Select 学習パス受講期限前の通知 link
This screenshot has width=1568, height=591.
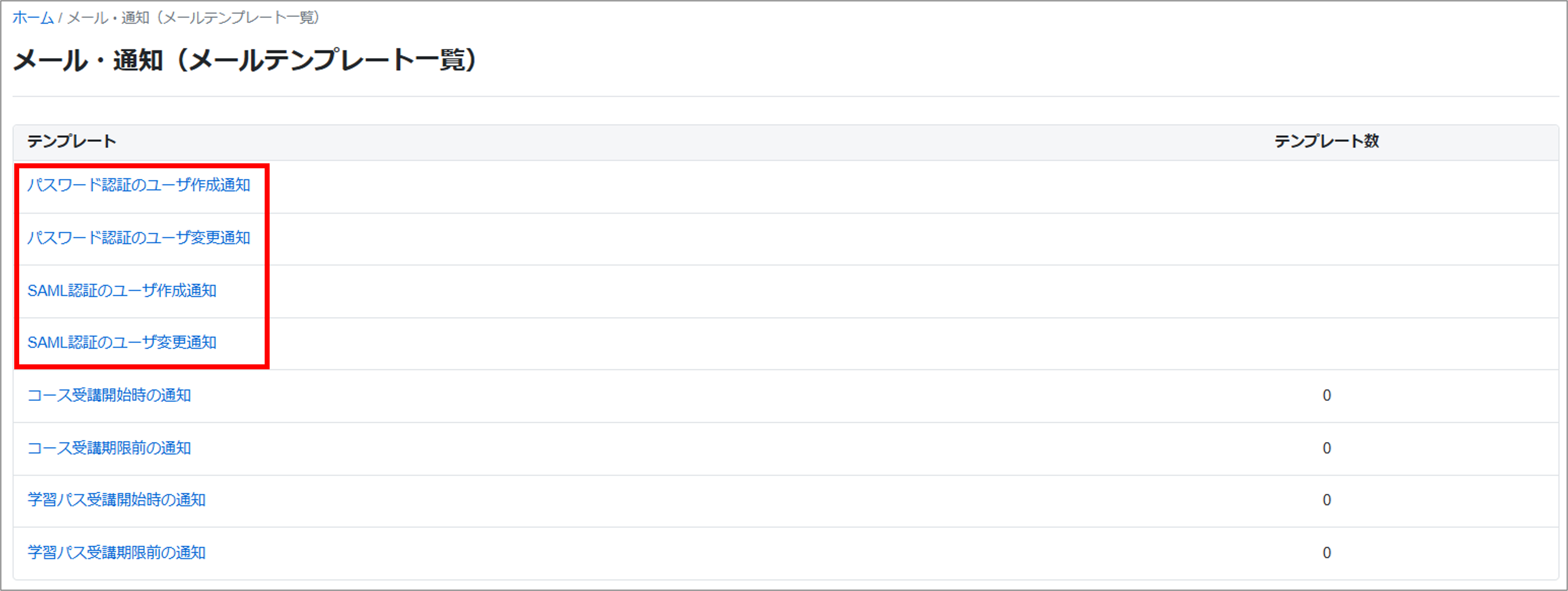pos(117,553)
